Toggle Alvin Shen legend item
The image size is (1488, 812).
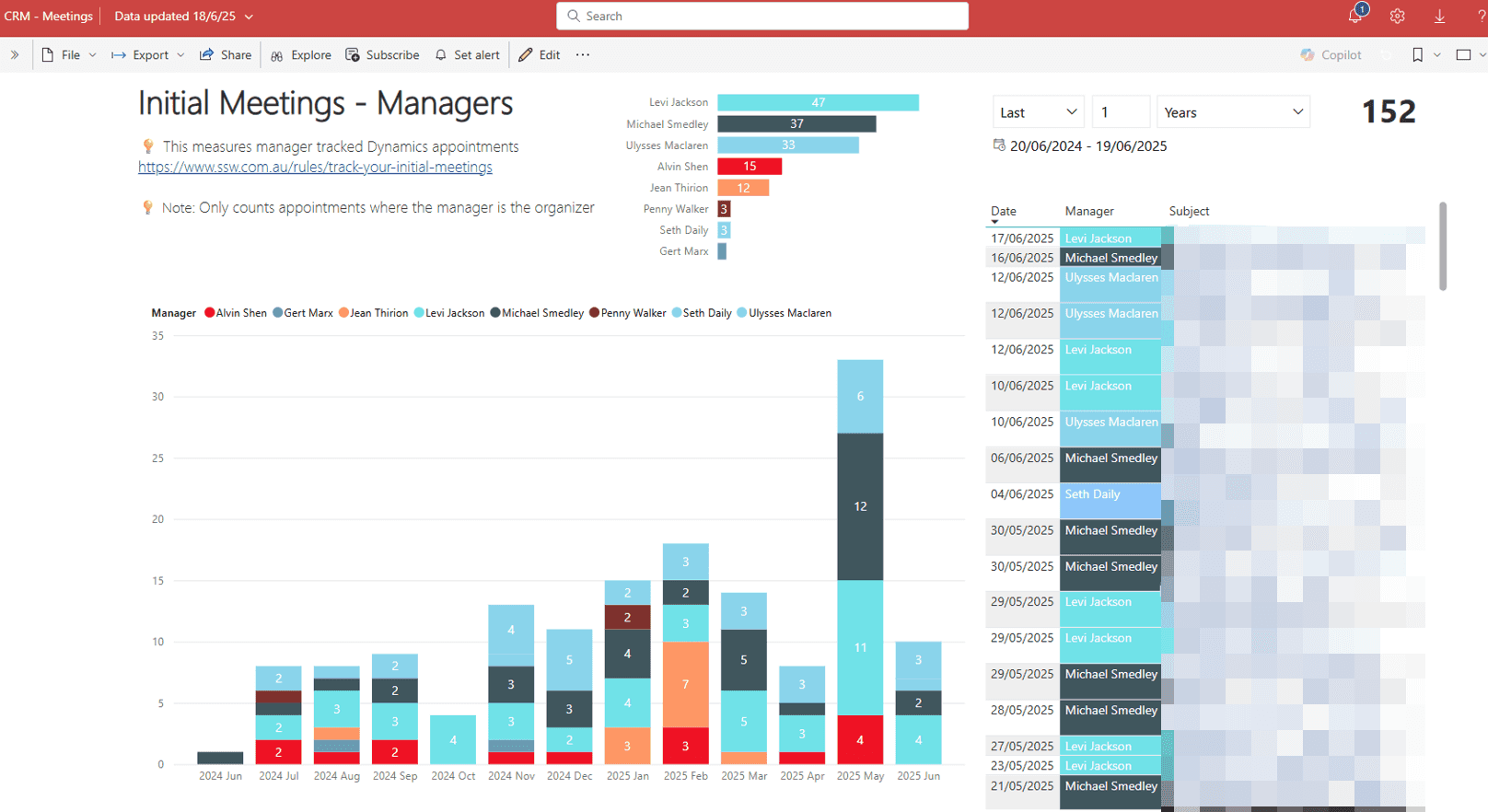[x=236, y=313]
